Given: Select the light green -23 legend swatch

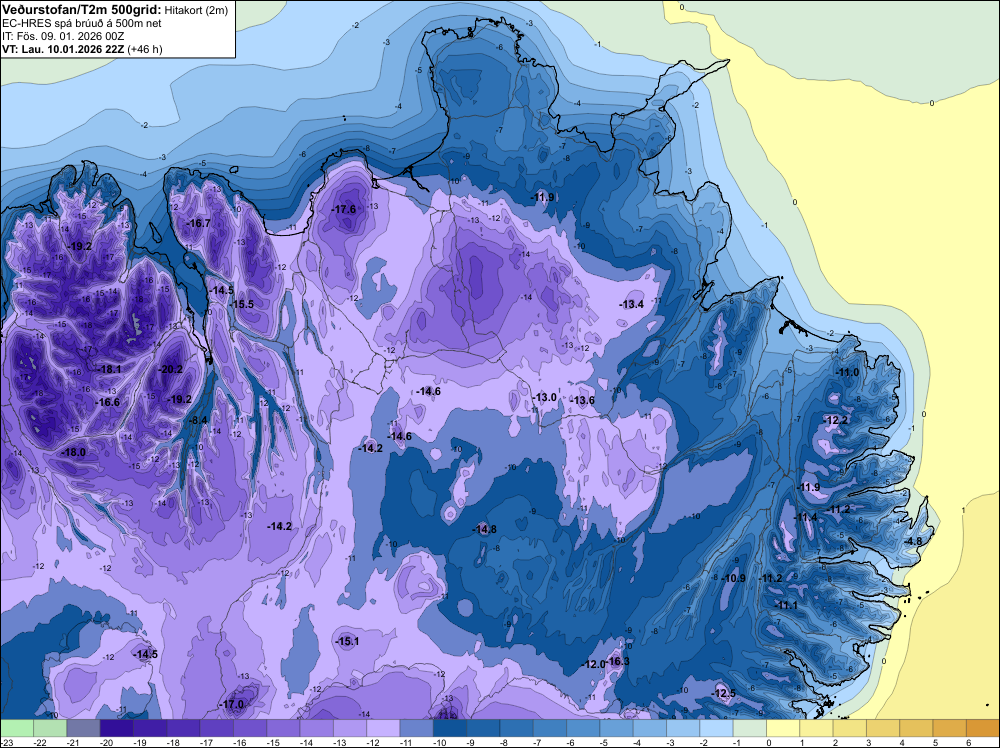Looking at the screenshot, I should (17, 728).
